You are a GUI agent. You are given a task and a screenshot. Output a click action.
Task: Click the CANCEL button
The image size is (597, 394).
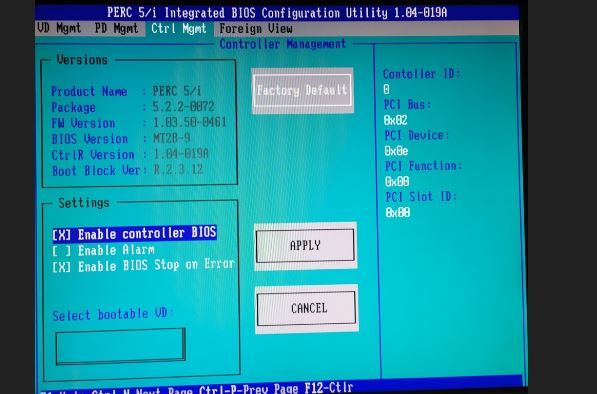coord(306,308)
